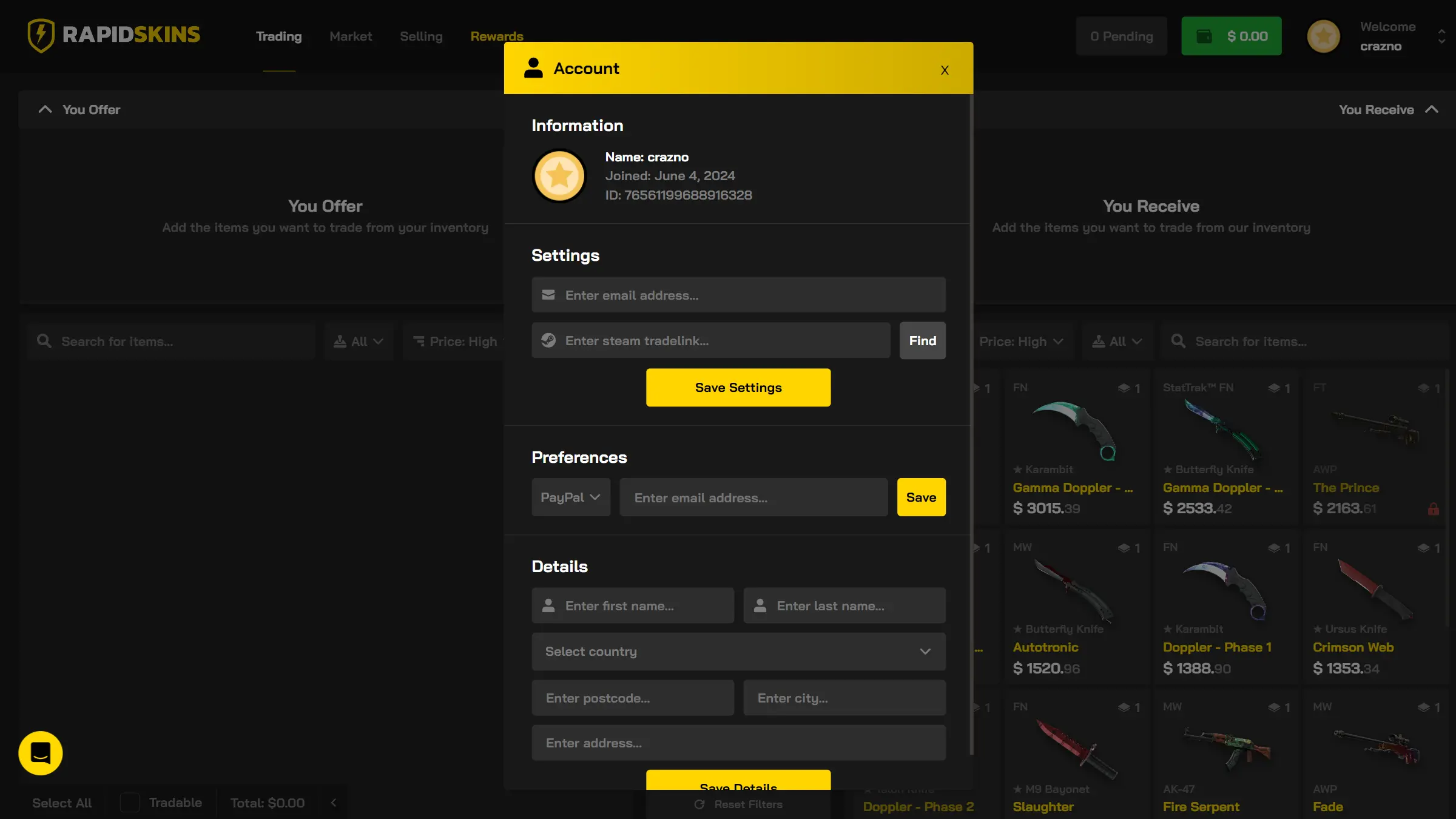Image resolution: width=1456 pixels, height=819 pixels.
Task: Switch to the Selling tab
Action: tap(421, 36)
